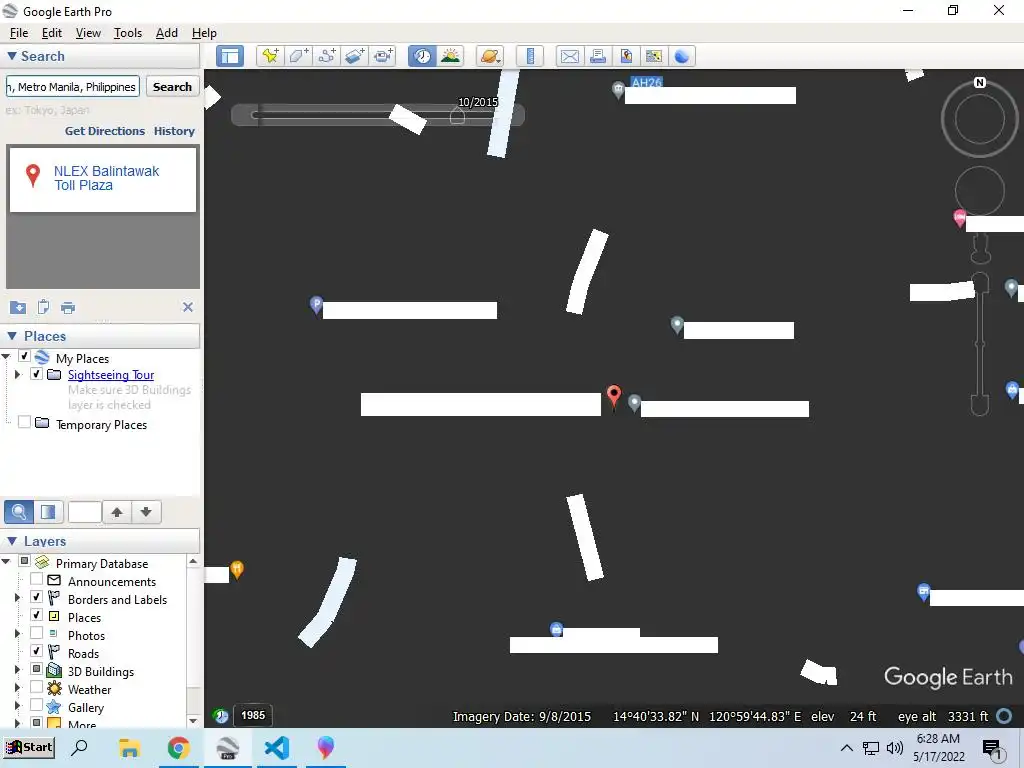Click the 1985 imagery year button
Image resolution: width=1024 pixels, height=768 pixels.
click(x=253, y=715)
